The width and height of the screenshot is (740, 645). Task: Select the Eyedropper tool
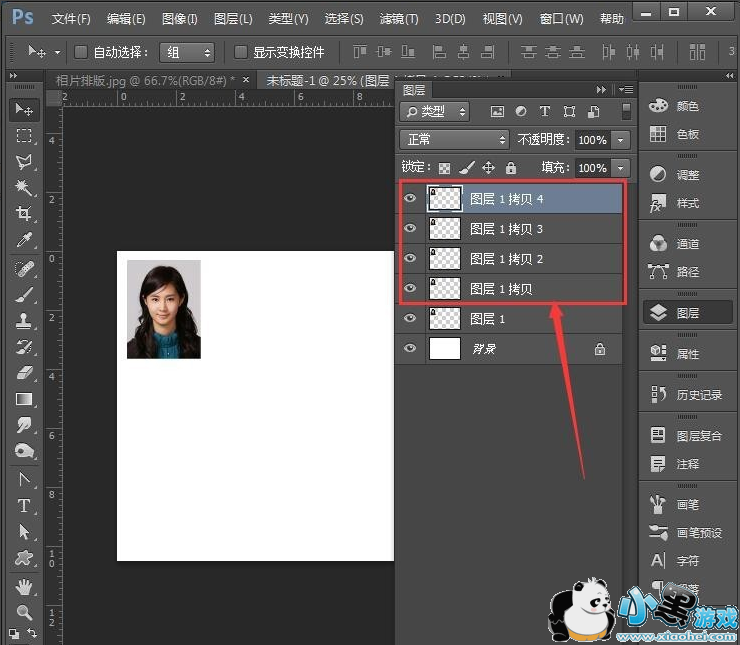[x=24, y=240]
